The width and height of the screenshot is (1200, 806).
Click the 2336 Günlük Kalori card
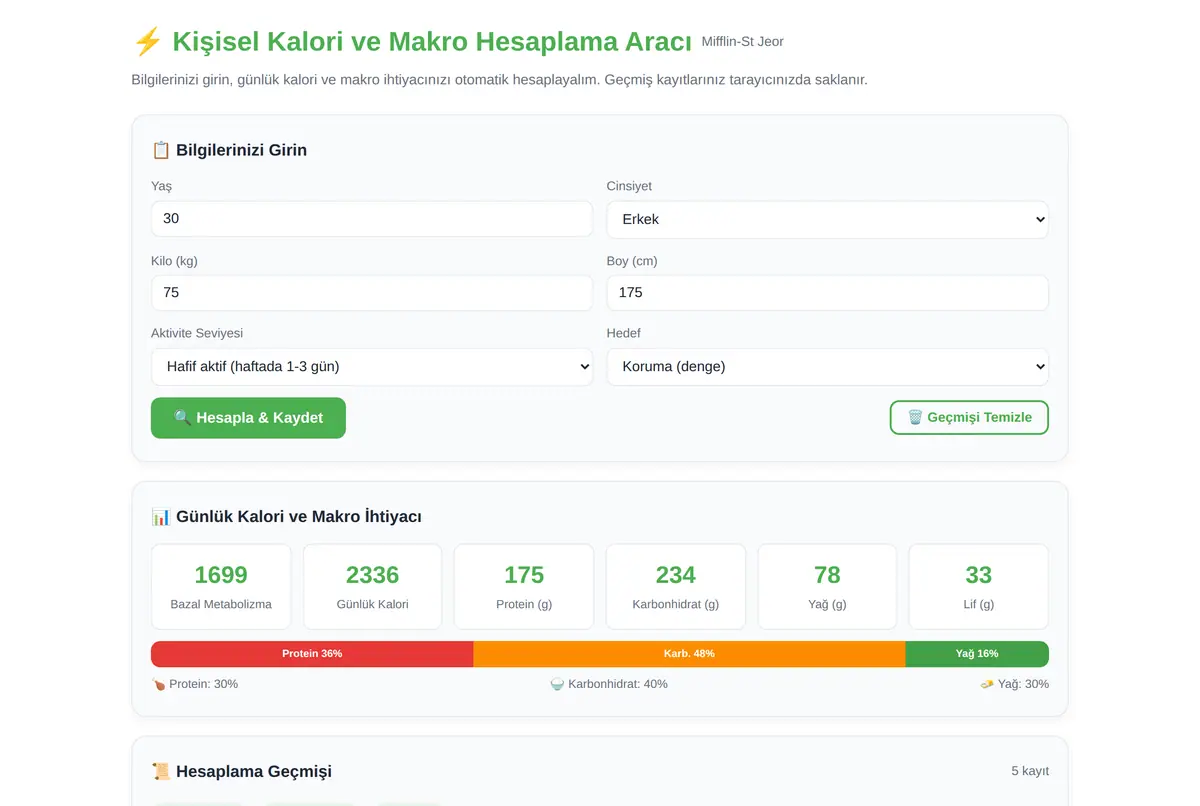pos(372,587)
